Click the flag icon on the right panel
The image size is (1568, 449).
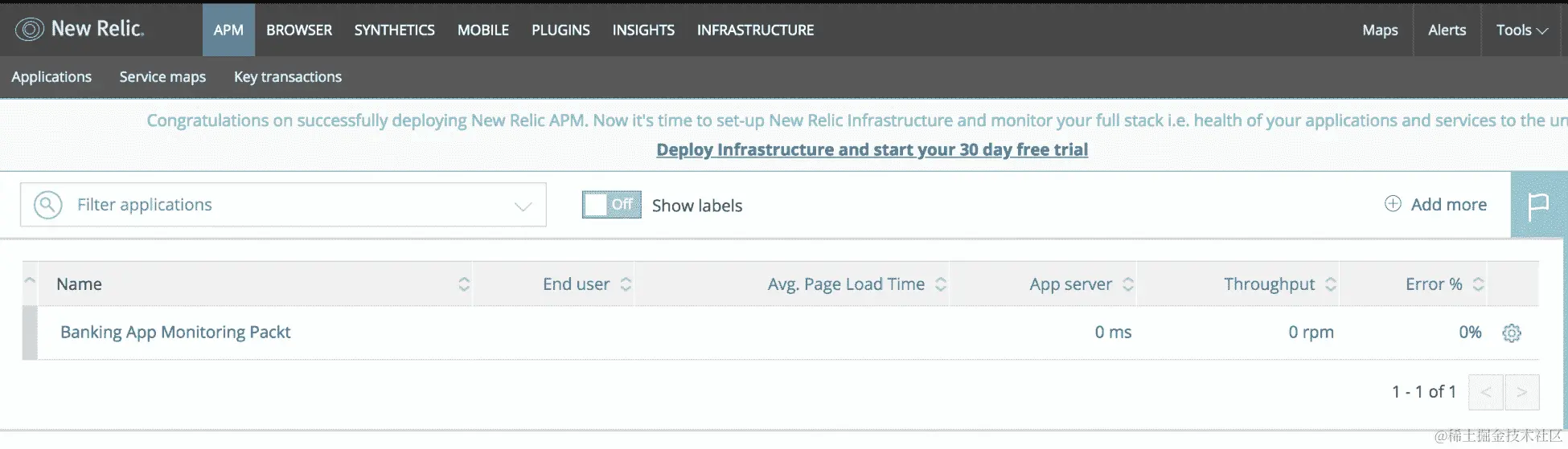point(1538,206)
